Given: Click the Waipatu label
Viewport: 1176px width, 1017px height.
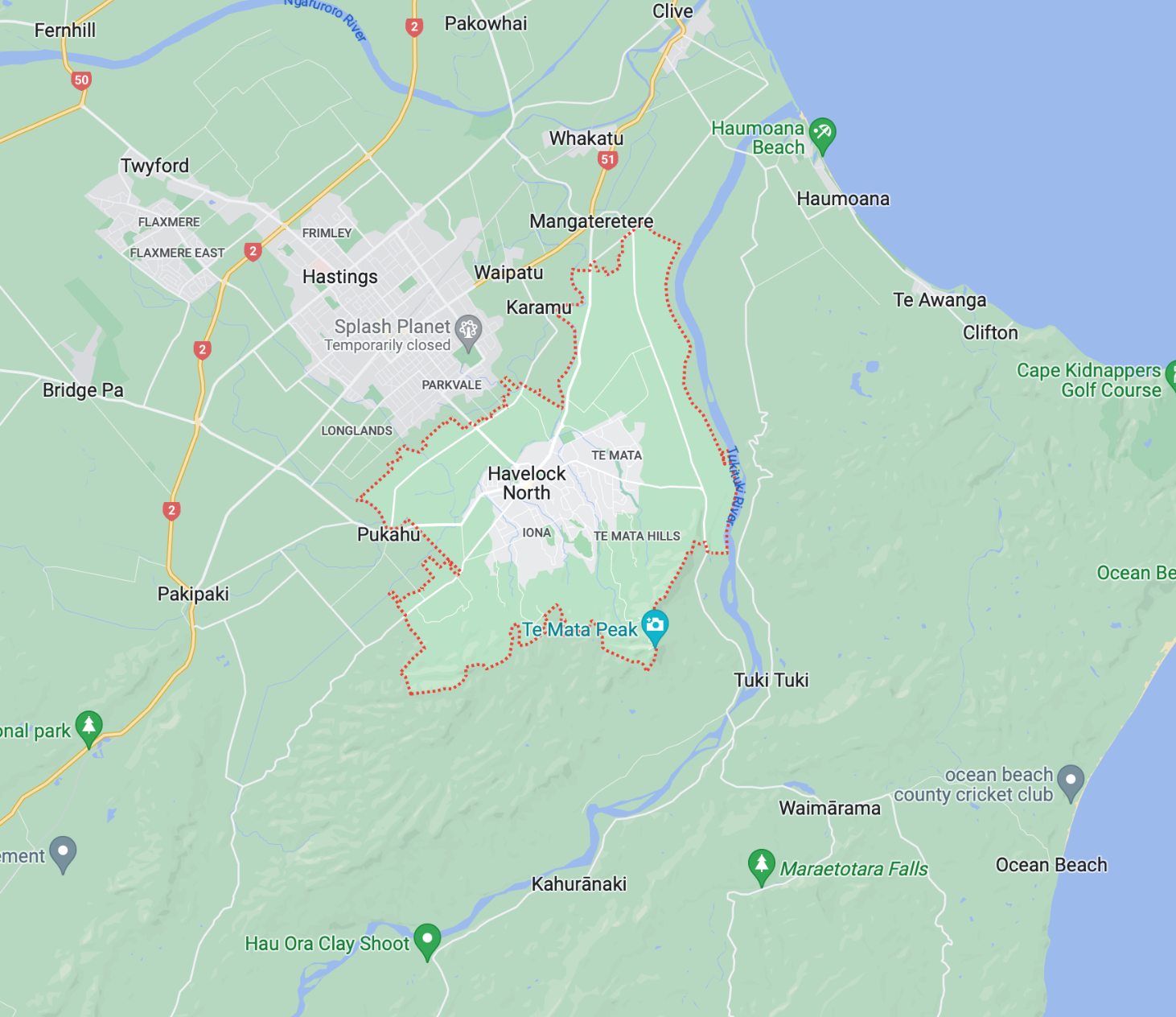Looking at the screenshot, I should pyautogui.click(x=508, y=273).
